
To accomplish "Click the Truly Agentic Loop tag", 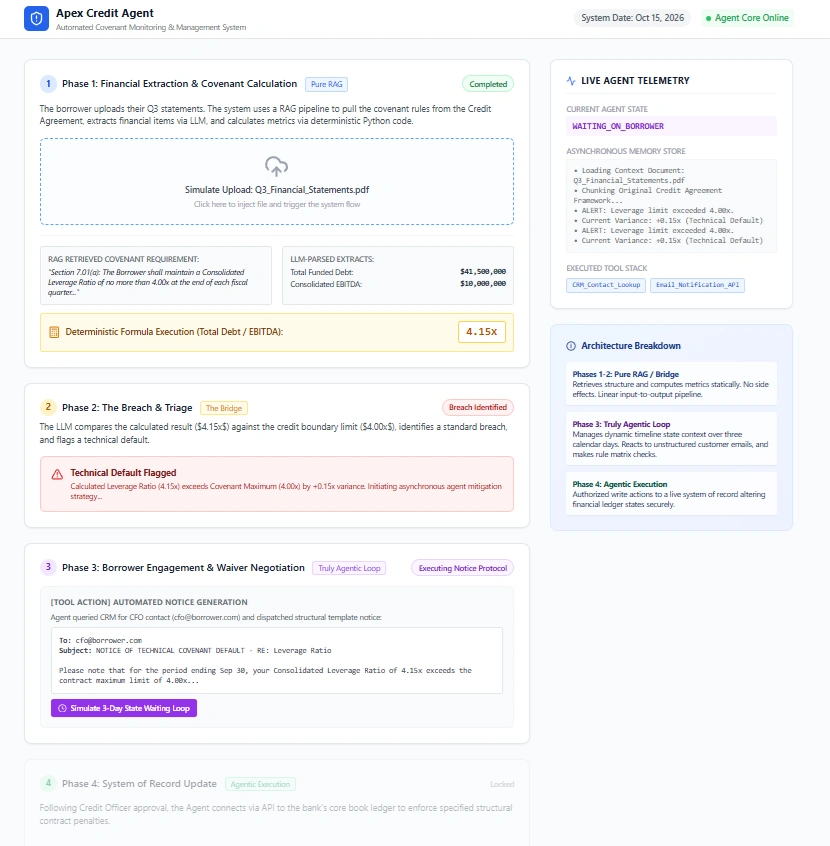I will click(349, 568).
